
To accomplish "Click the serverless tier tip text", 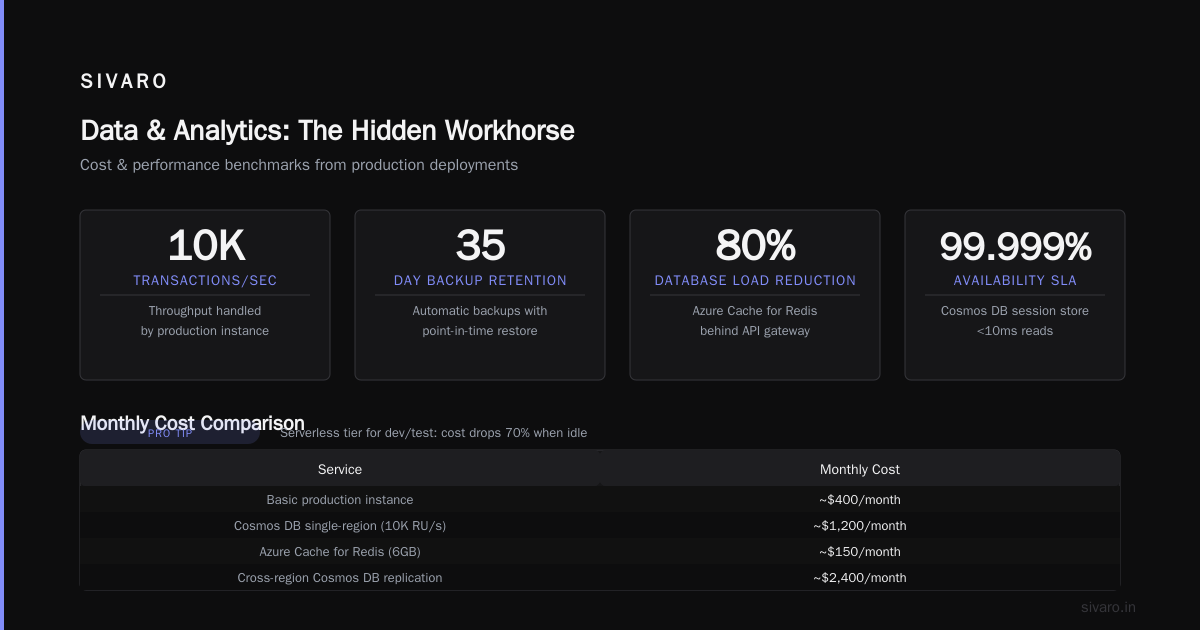I will pyautogui.click(x=433, y=433).
